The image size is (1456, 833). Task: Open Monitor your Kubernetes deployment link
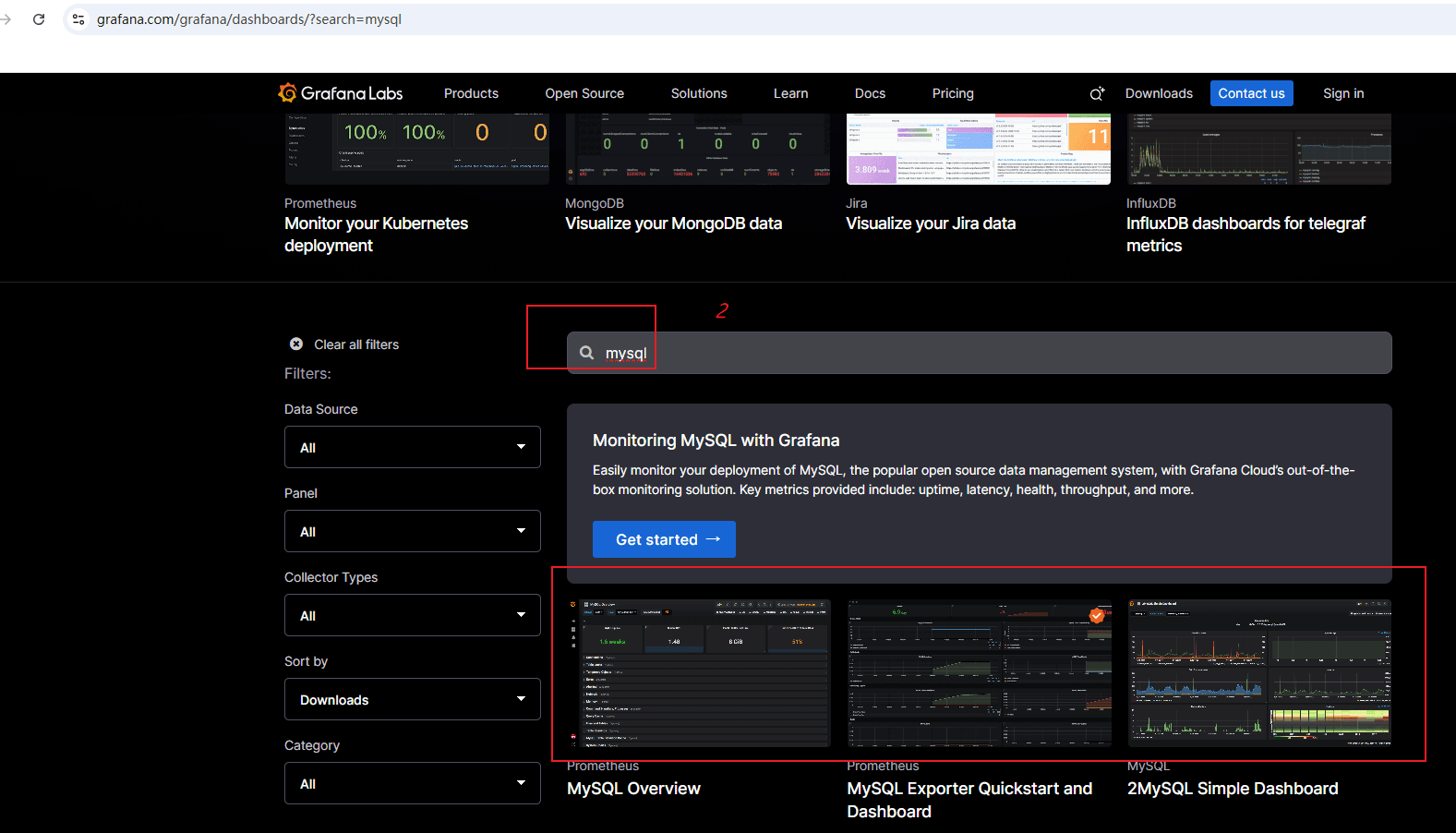click(x=376, y=235)
